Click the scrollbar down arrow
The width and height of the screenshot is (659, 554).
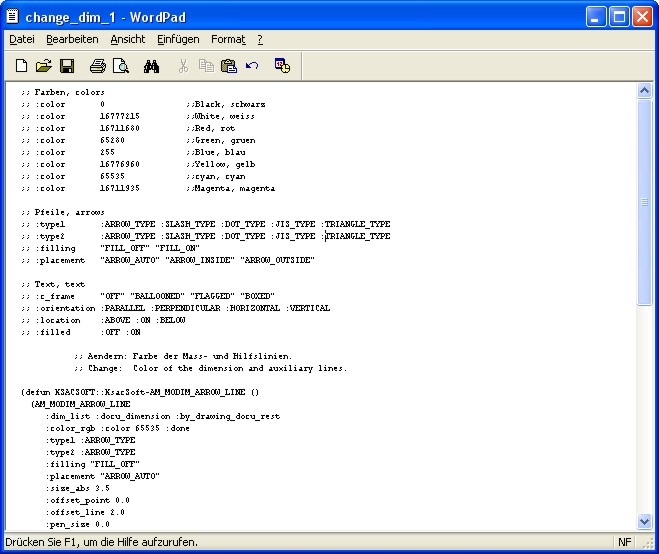pyautogui.click(x=645, y=520)
